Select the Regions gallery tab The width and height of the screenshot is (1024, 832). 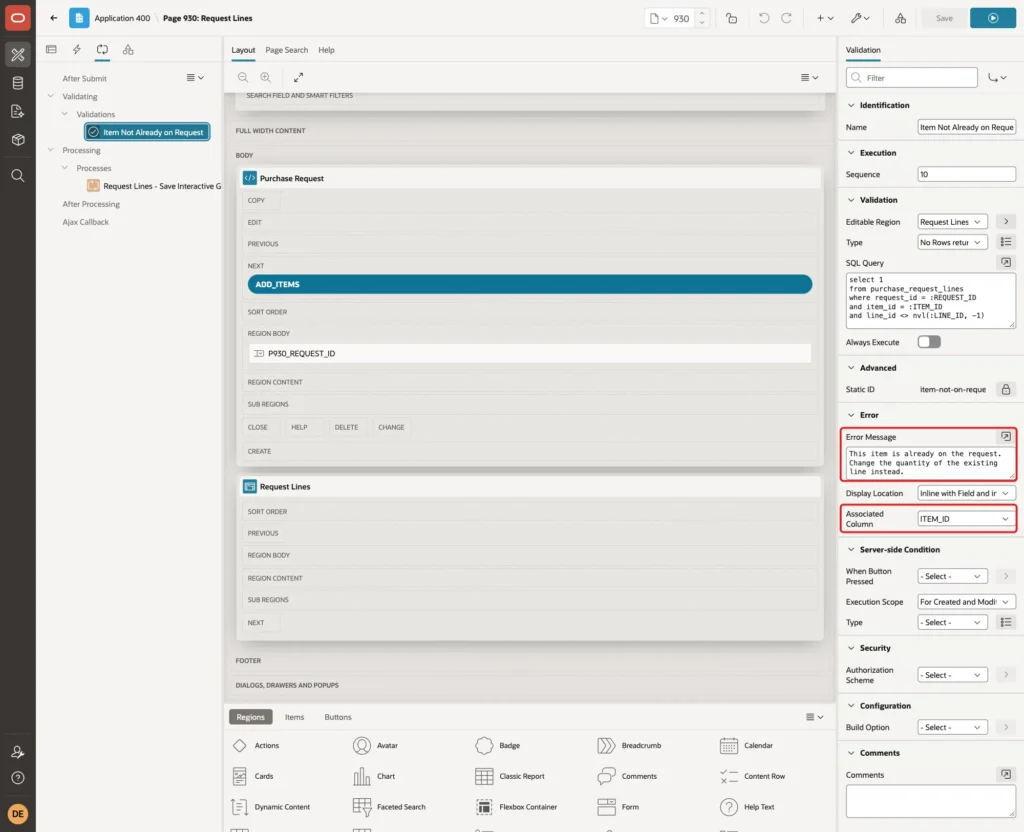pyautogui.click(x=250, y=717)
